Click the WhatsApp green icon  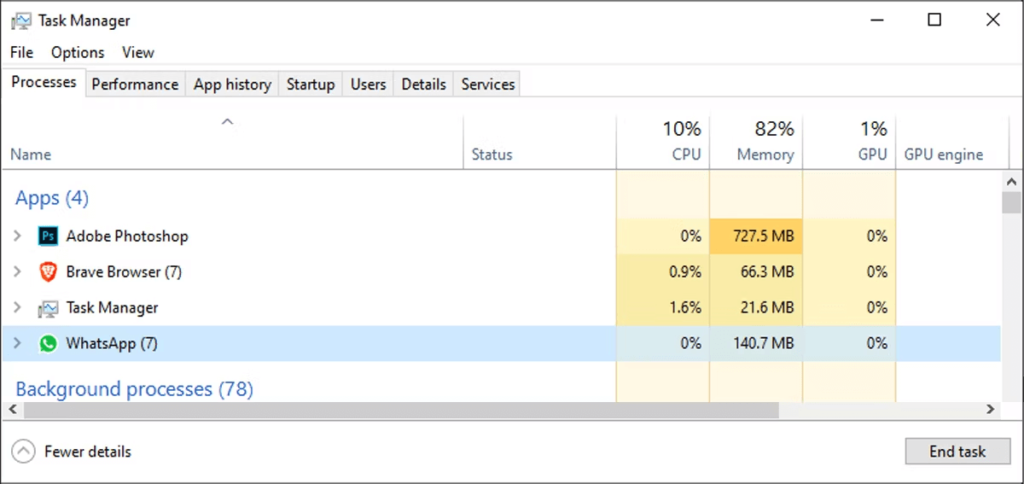48,344
